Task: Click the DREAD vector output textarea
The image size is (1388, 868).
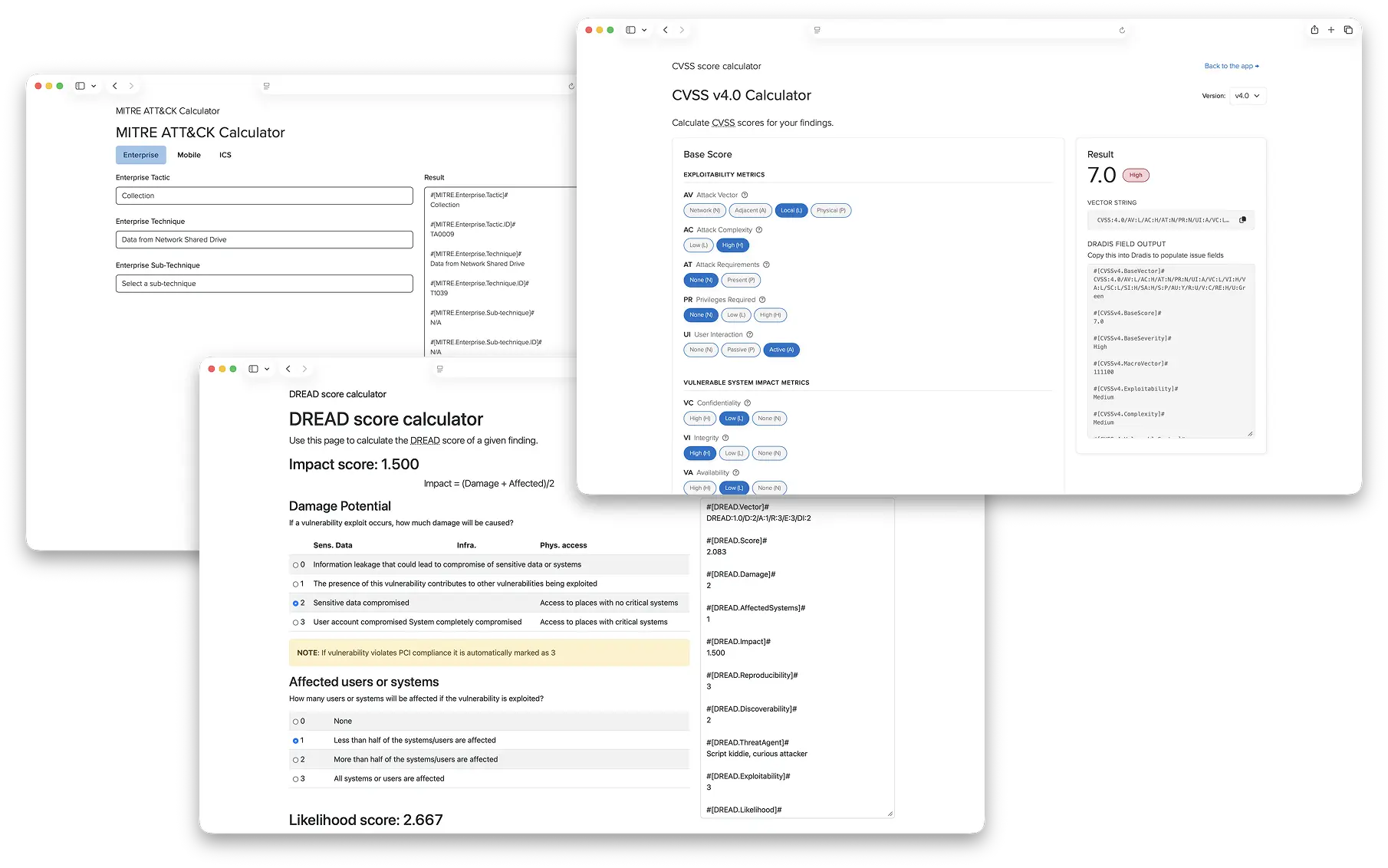Action: (x=798, y=657)
